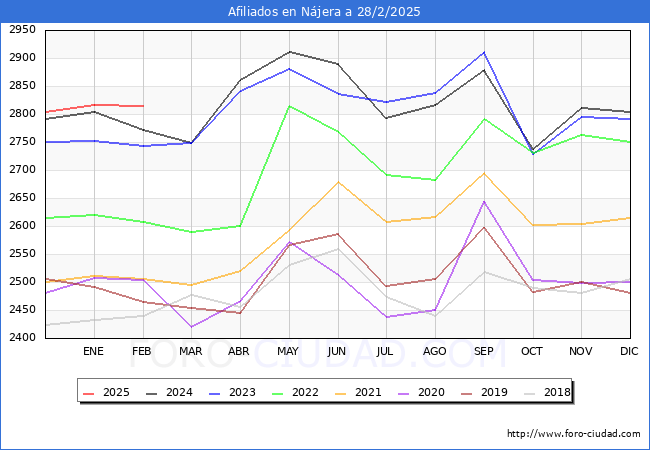Click the SEP month axis label

(484, 351)
